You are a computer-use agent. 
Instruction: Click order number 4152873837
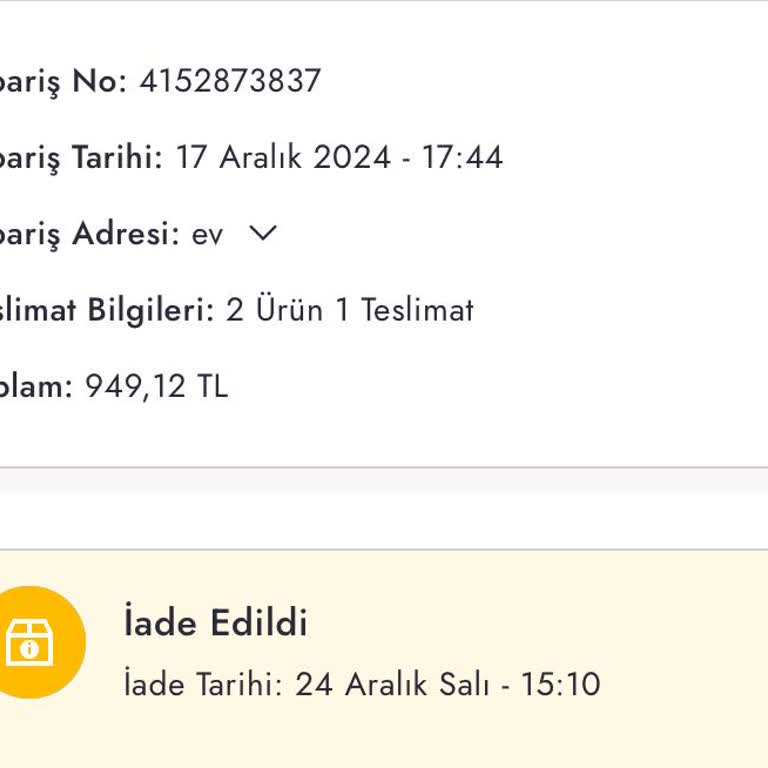230,81
